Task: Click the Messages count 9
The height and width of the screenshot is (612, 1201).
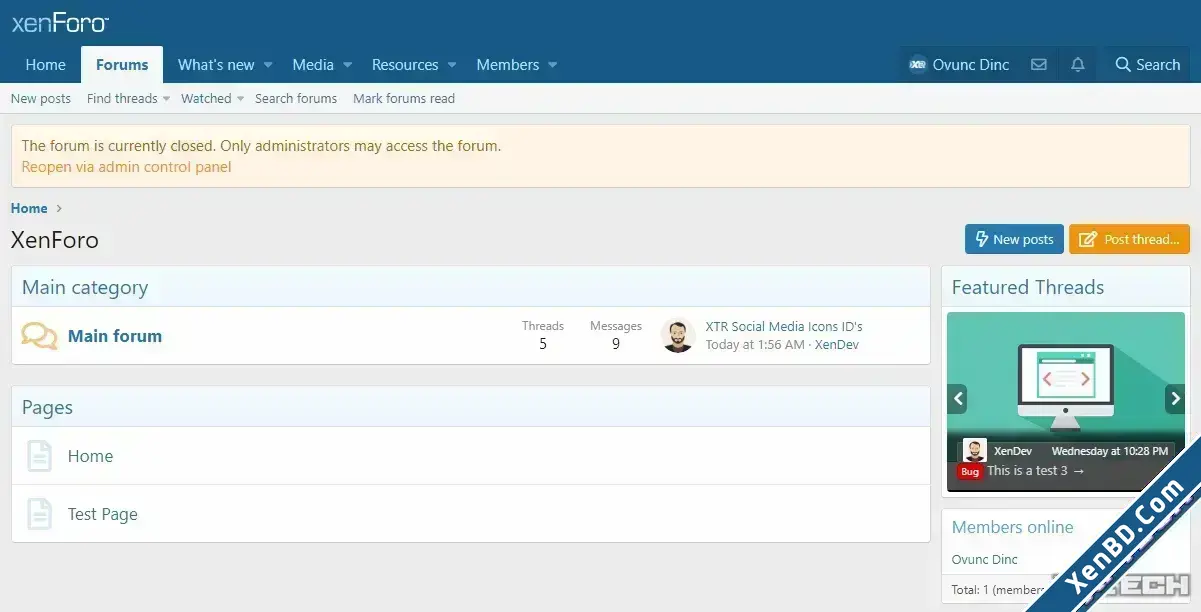Action: [x=616, y=344]
